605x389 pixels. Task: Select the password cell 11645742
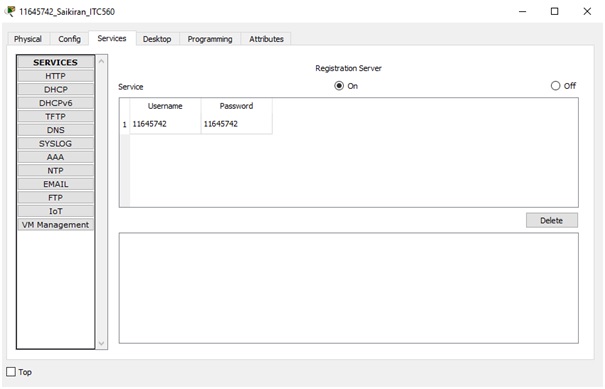(x=237, y=124)
